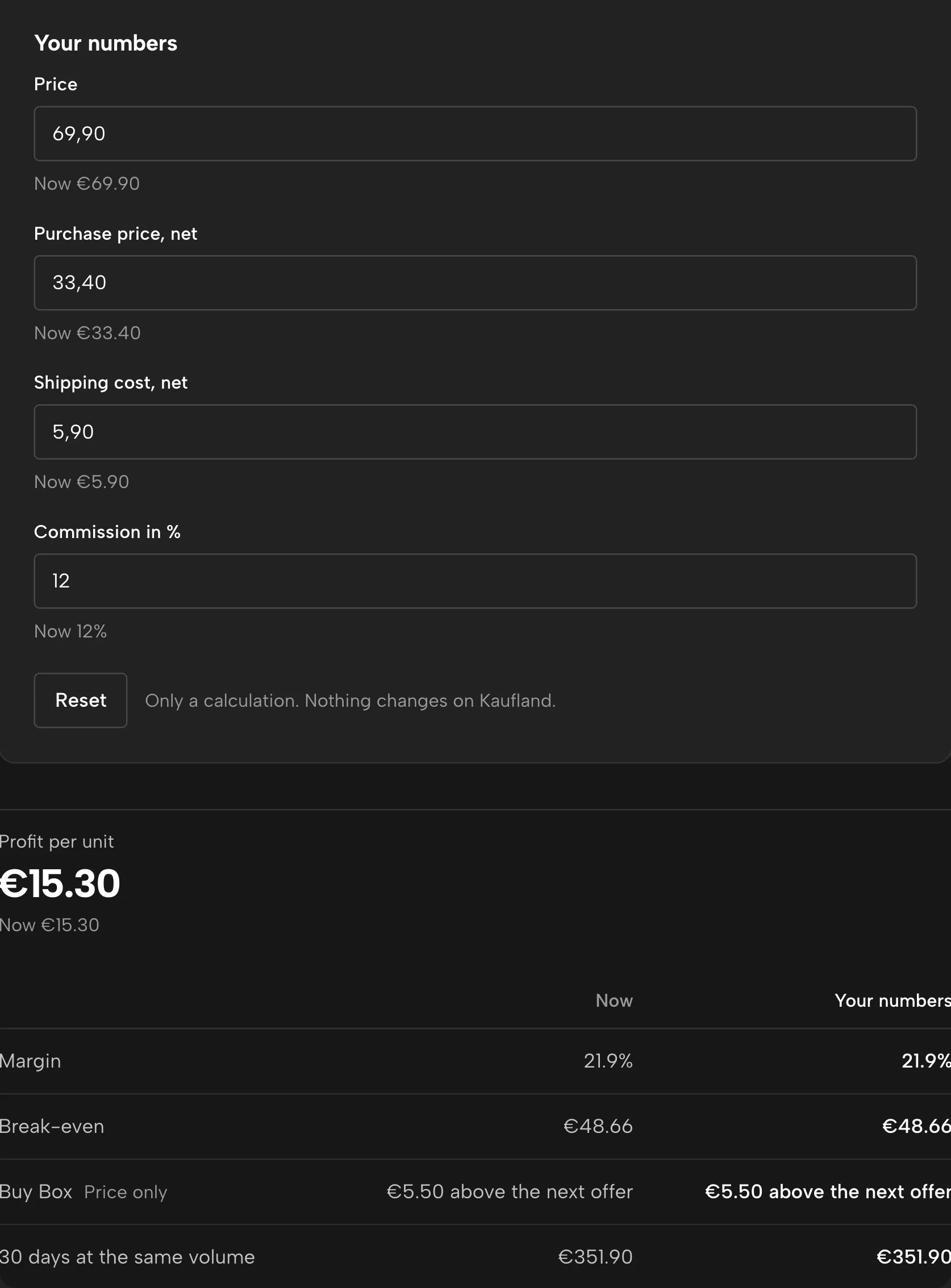This screenshot has height=1288, width=951.
Task: Select the 'Your numbers' panel heading
Action: coord(106,43)
